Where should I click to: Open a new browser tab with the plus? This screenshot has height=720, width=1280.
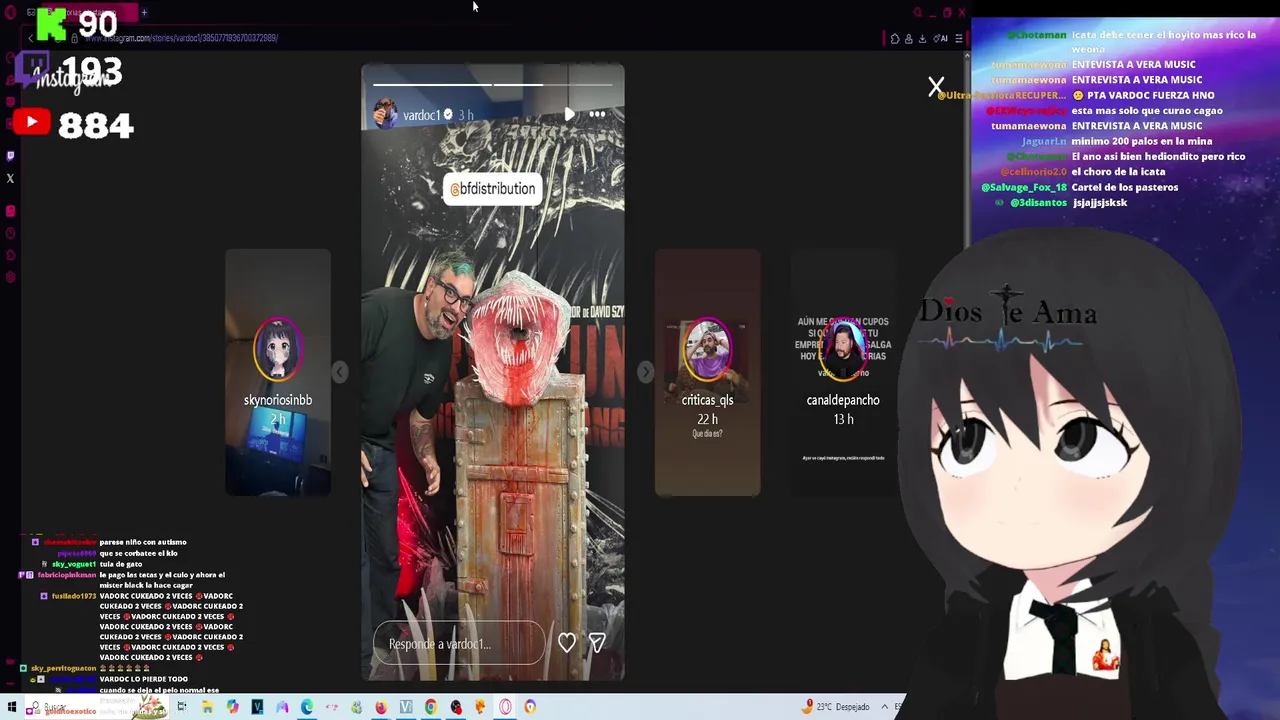[144, 13]
